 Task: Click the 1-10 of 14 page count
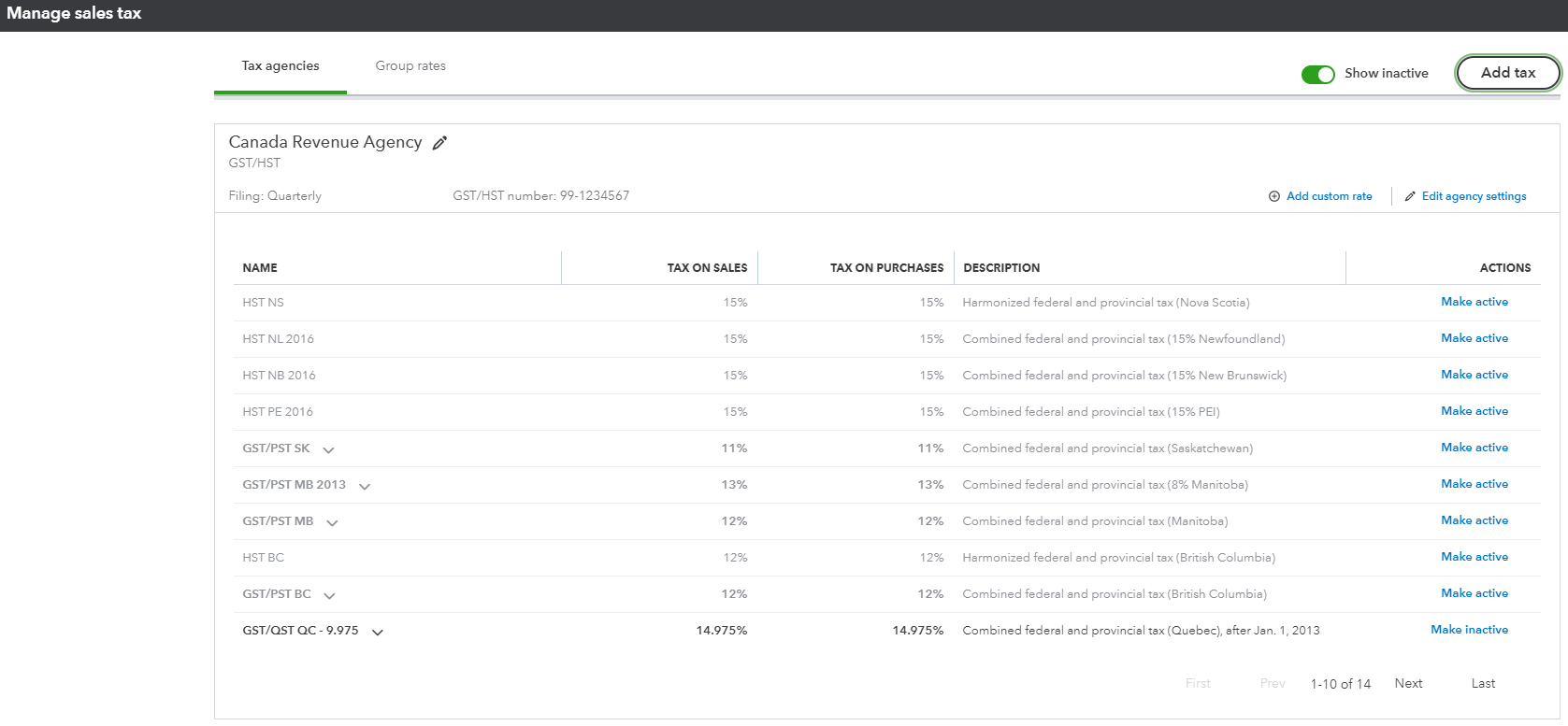[x=1340, y=684]
